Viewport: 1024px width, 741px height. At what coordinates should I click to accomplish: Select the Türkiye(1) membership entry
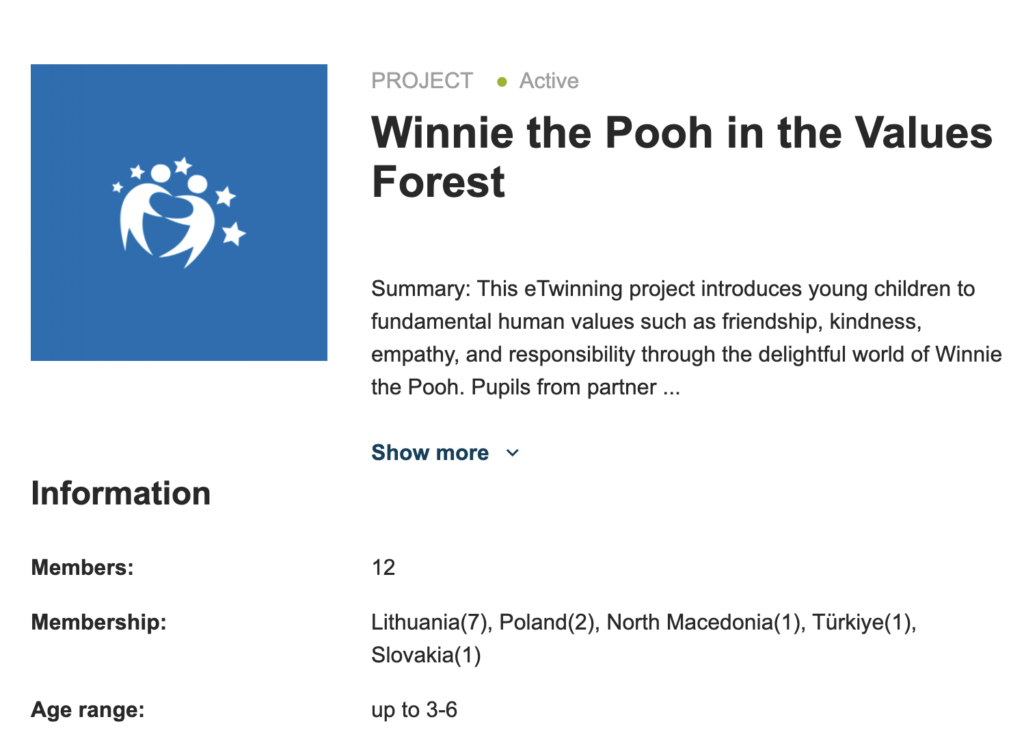pyautogui.click(x=863, y=622)
